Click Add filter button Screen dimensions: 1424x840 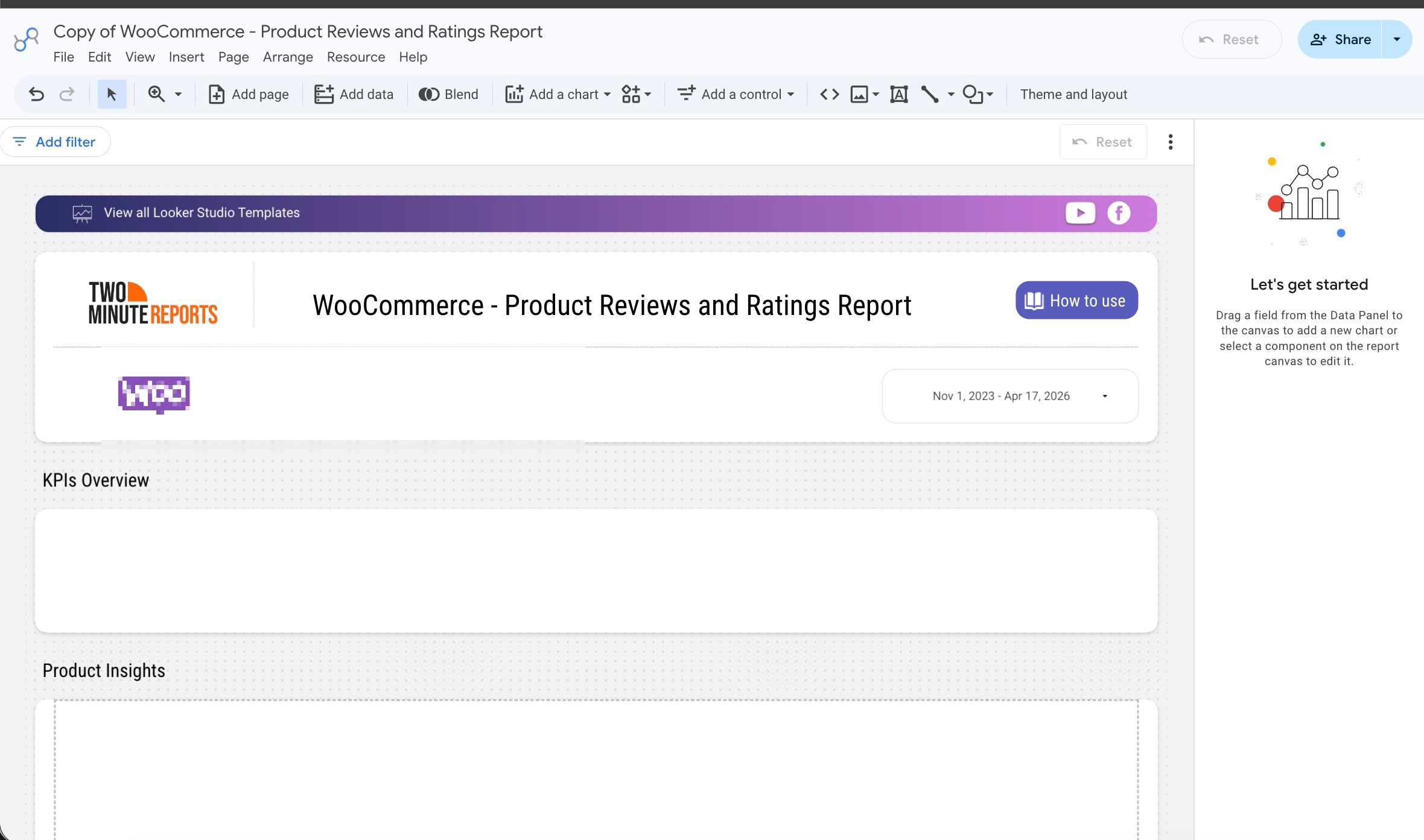(x=55, y=142)
